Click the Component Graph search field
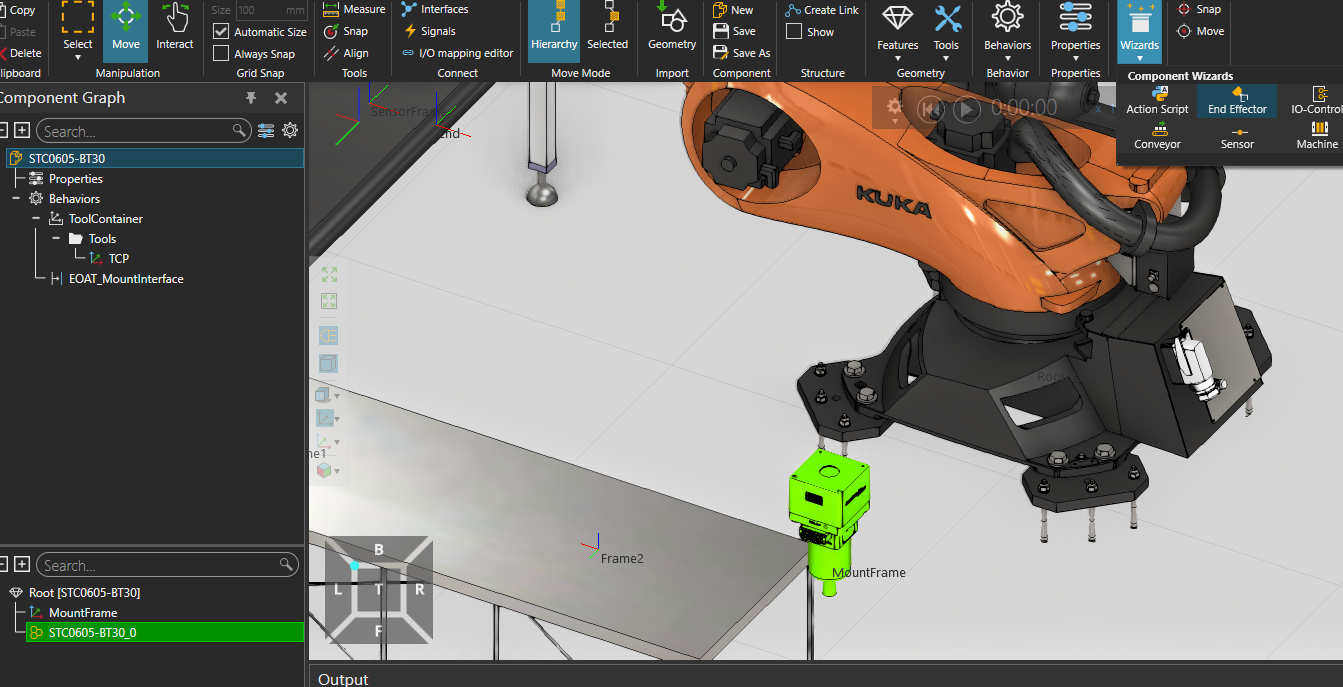The height and width of the screenshot is (687, 1343). (x=143, y=131)
